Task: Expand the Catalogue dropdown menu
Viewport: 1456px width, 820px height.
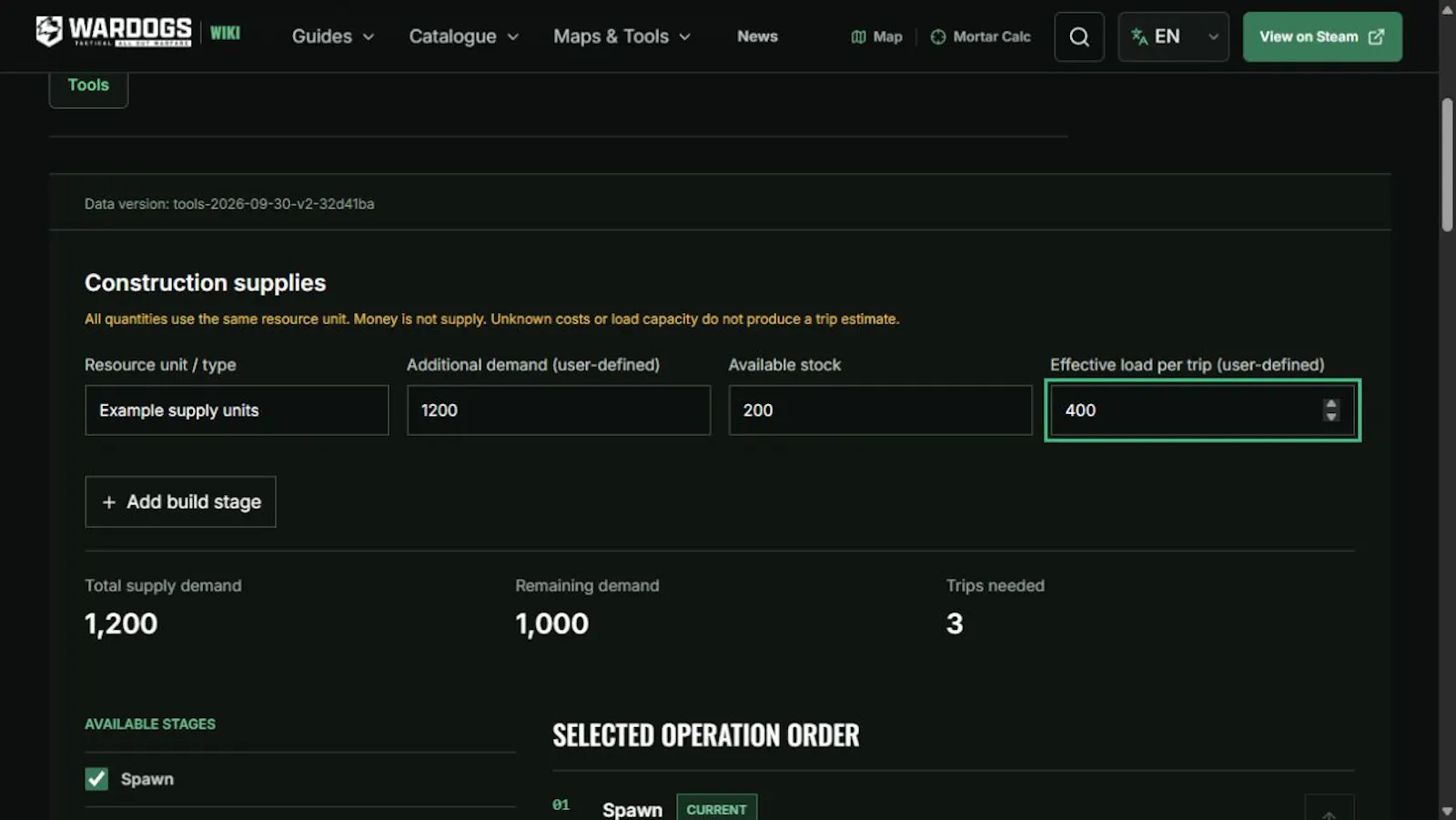Action: click(464, 36)
